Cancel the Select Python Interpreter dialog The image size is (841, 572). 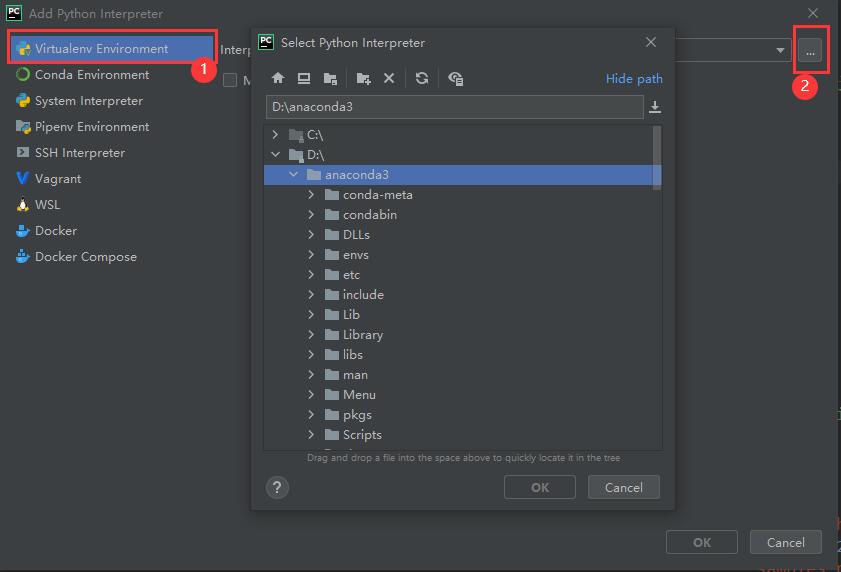point(623,487)
